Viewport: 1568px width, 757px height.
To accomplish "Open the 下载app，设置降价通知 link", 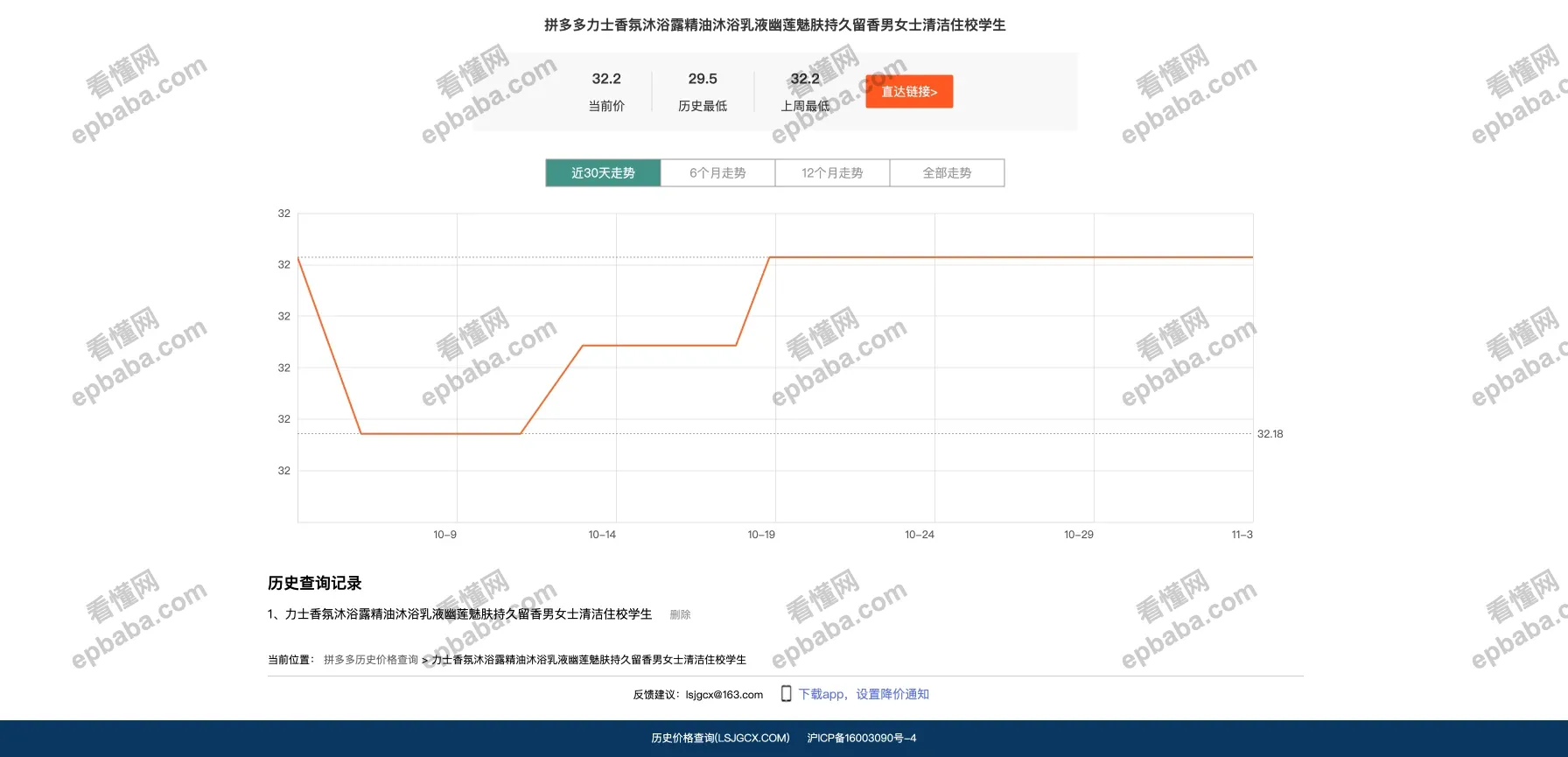I will [864, 694].
